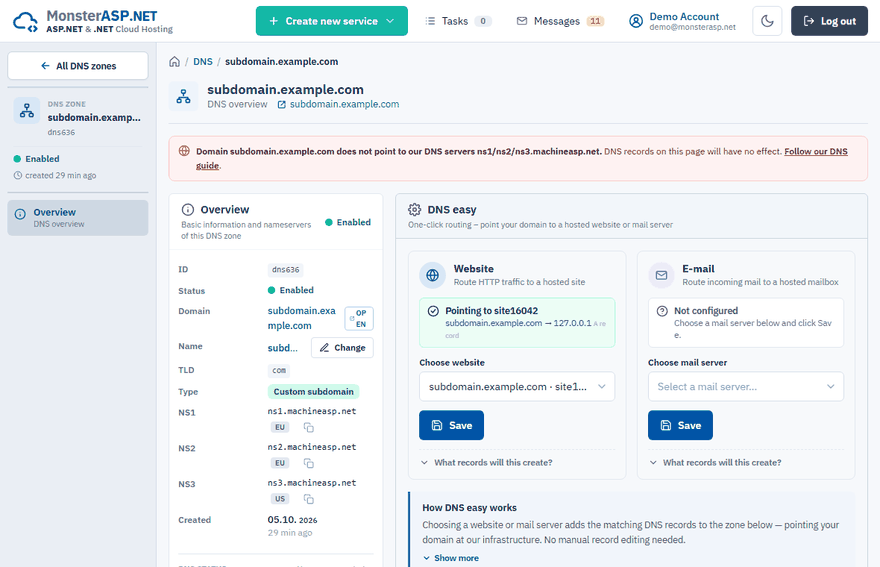Click the Not configured question icon
Screen dimensions: 880x567
coord(662,311)
